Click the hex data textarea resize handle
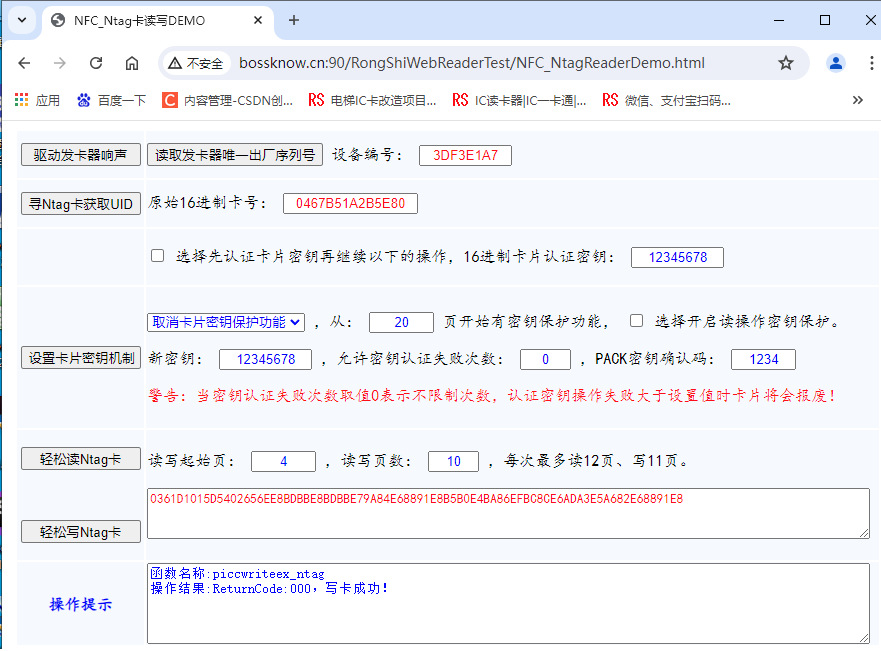This screenshot has height=651, width=881. point(864,533)
